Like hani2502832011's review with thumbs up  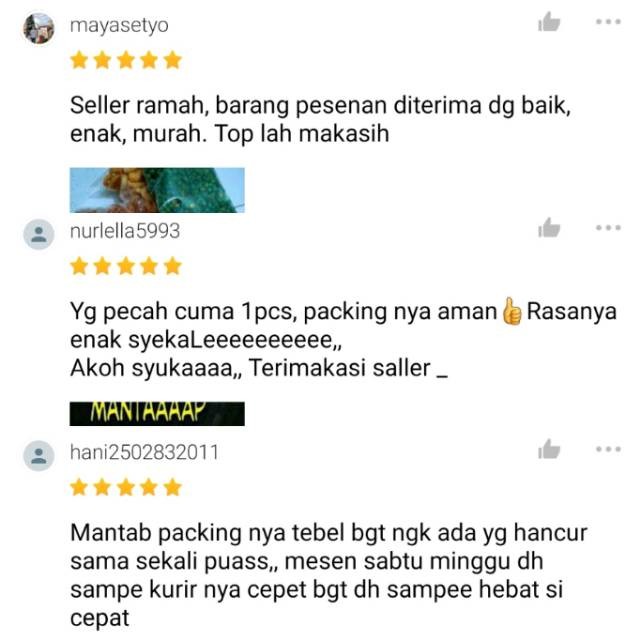pyautogui.click(x=549, y=449)
